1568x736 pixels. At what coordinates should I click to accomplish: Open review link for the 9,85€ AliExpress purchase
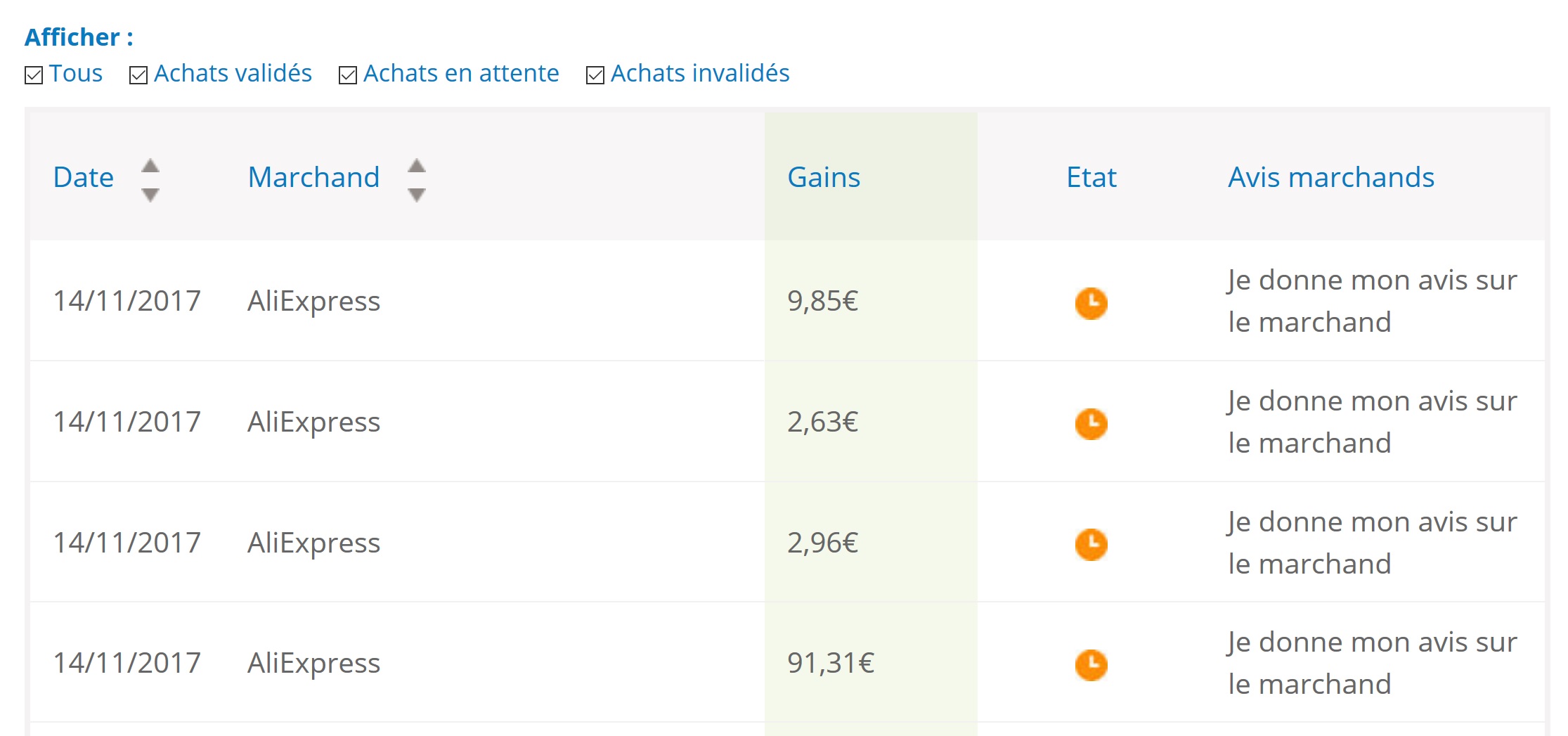[x=1372, y=301]
